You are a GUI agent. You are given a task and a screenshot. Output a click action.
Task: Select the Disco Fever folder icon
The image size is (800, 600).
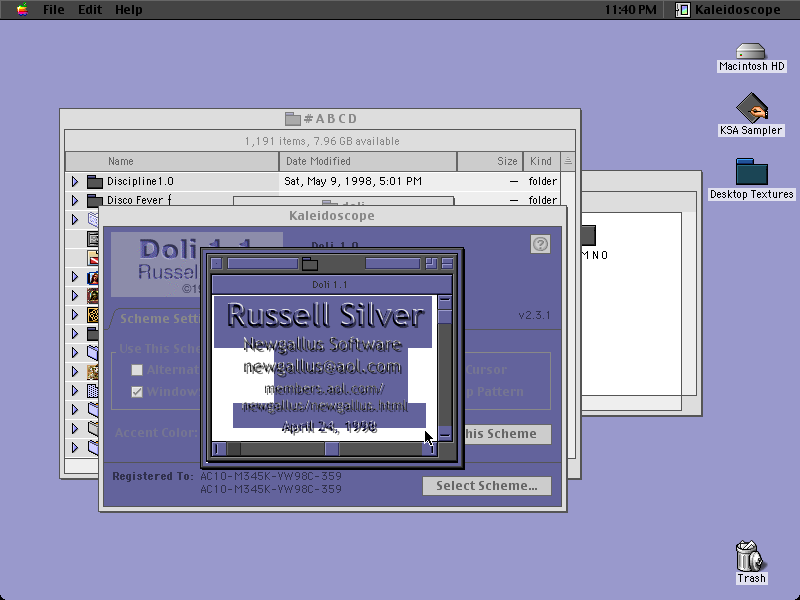click(x=95, y=200)
